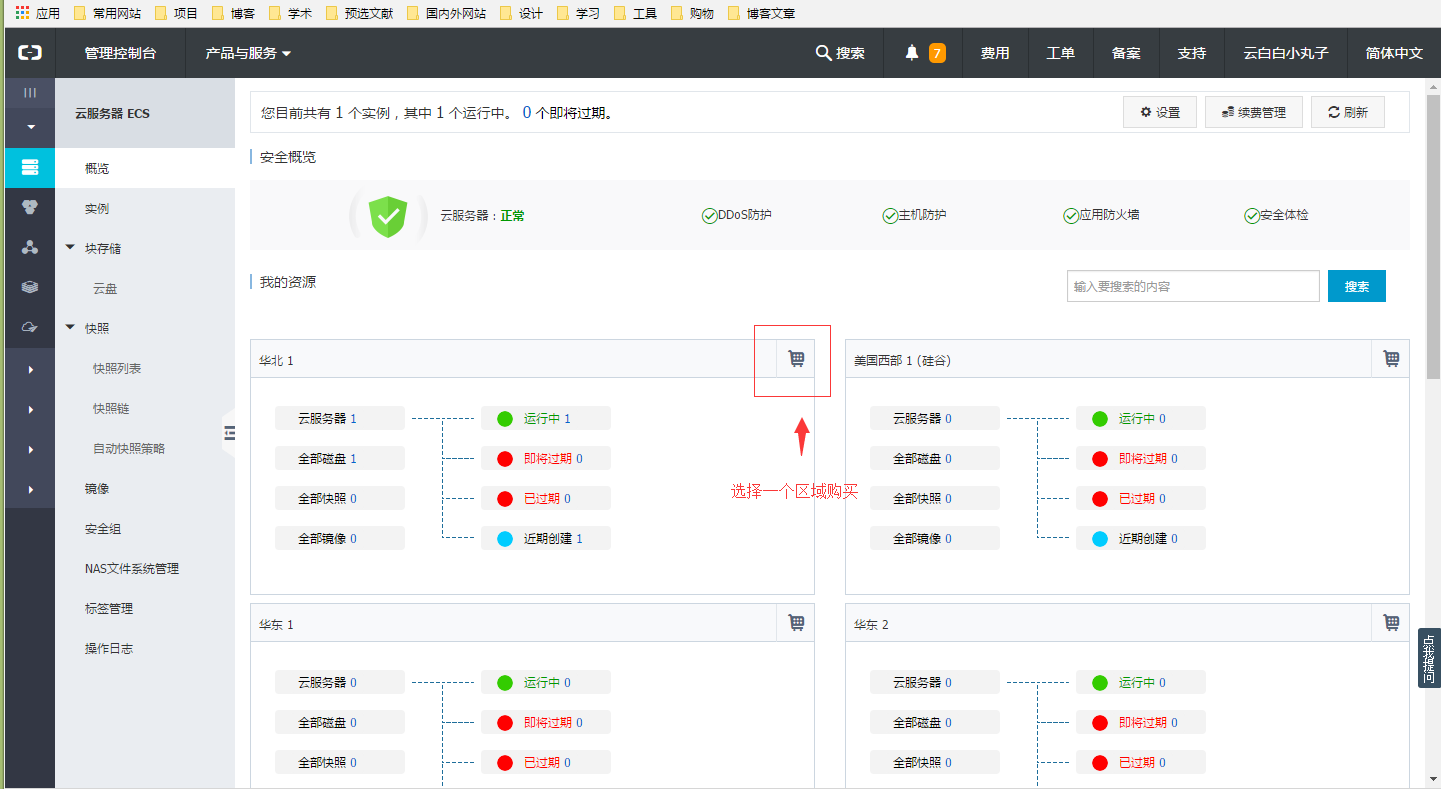Expand the fourth collapsed dark sidebar group

30,489
